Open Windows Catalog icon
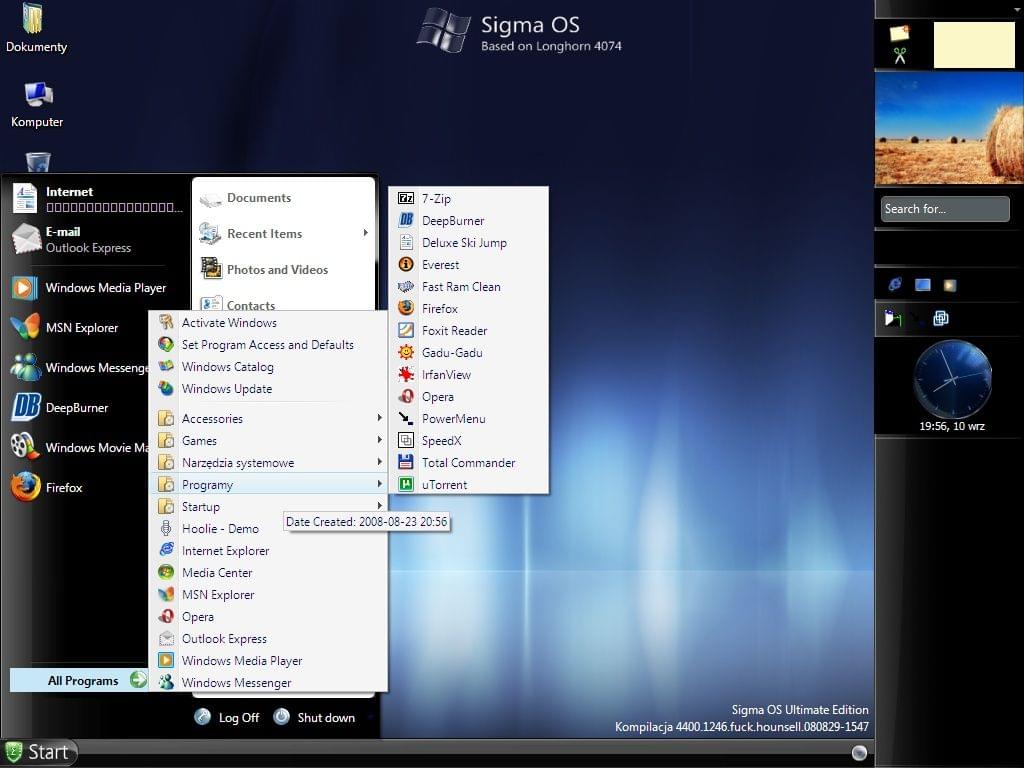1024x768 pixels. (166, 366)
